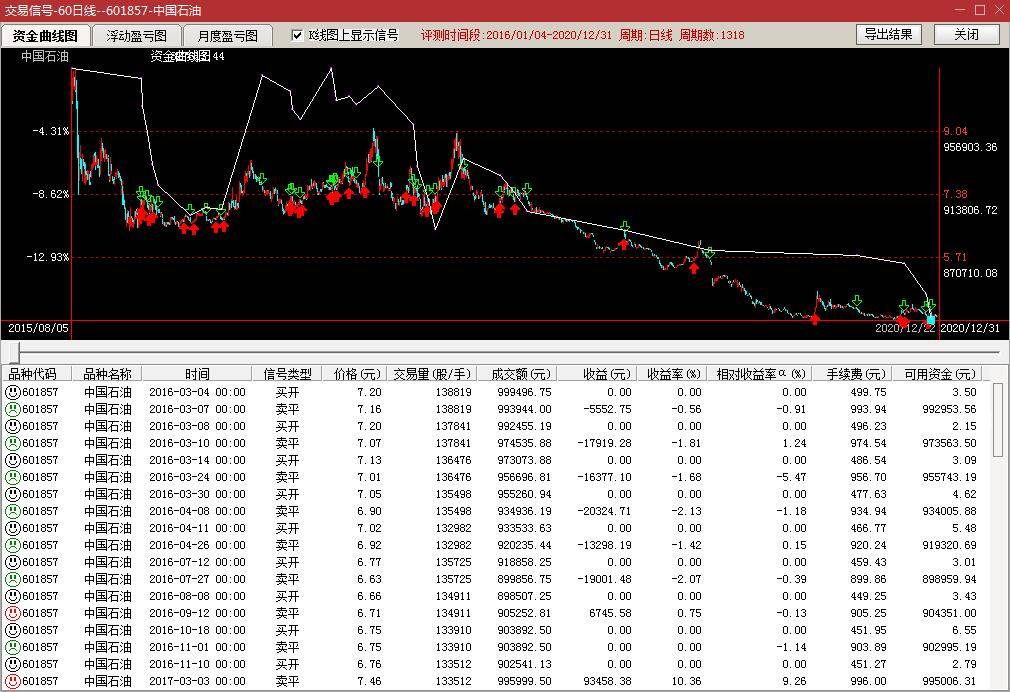Click face icon of 2016-04-26 row
The width and height of the screenshot is (1010, 692).
click(x=13, y=545)
